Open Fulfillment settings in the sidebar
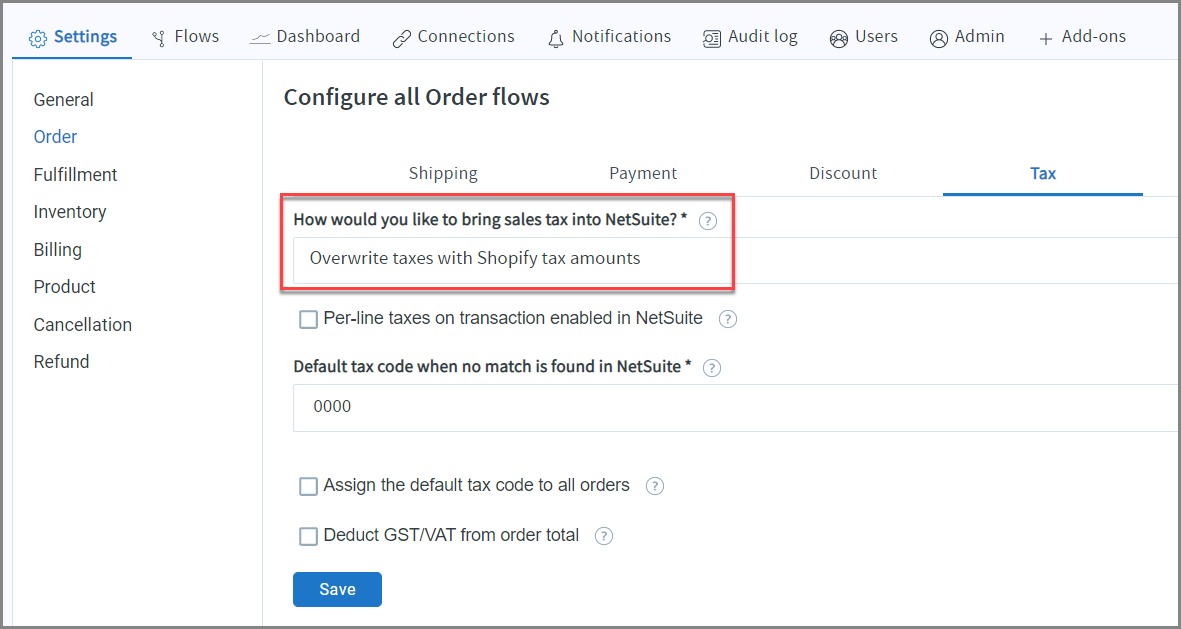 75,175
